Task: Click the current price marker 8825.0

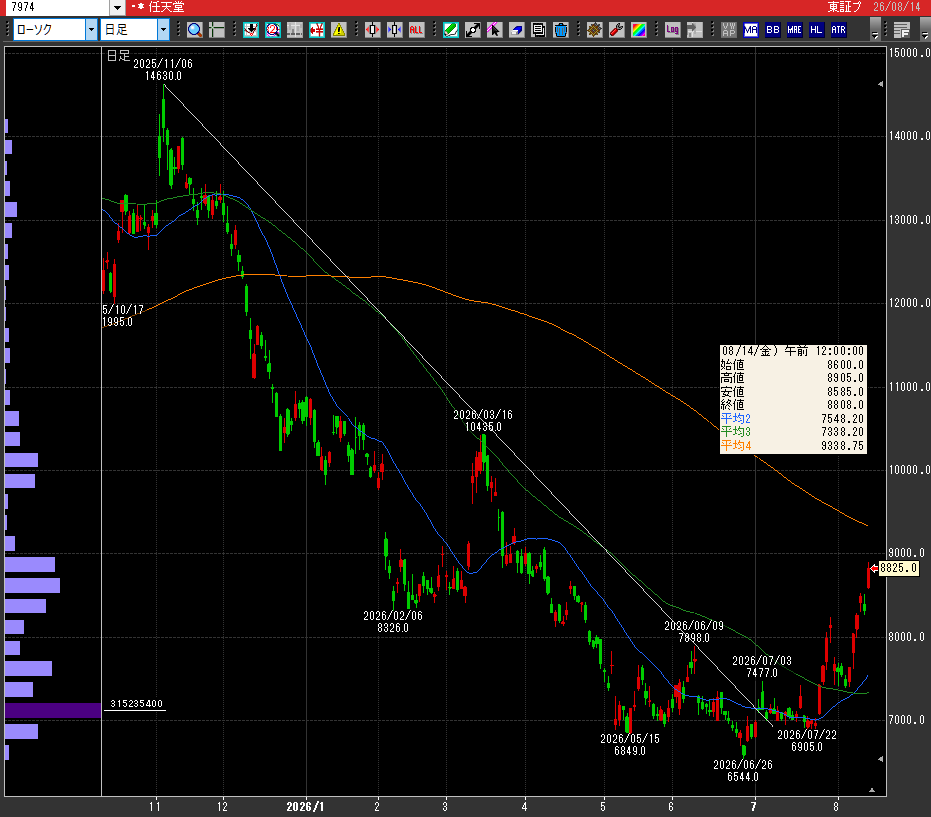Action: [898, 568]
